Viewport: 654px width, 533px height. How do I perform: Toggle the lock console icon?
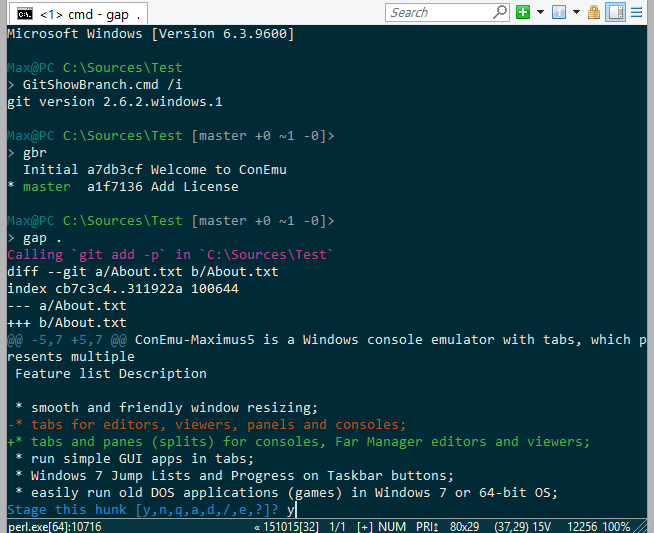594,13
